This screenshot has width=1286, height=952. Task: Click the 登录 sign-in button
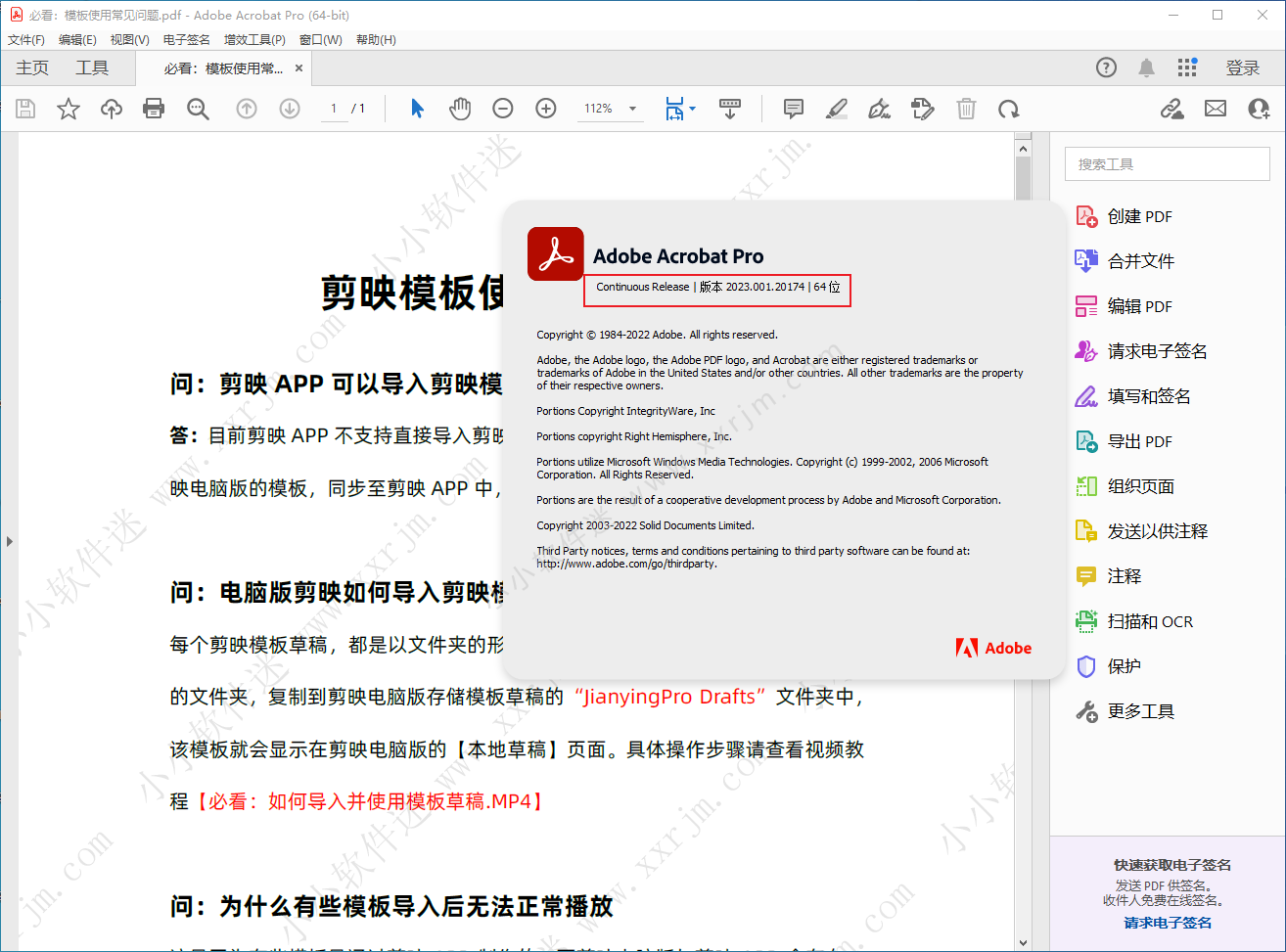(x=1243, y=68)
